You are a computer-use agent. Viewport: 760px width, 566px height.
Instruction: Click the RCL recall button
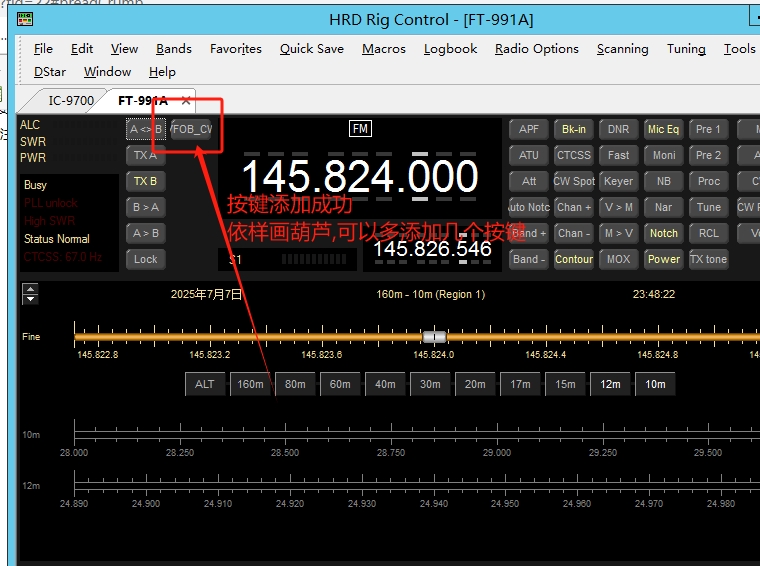(708, 233)
